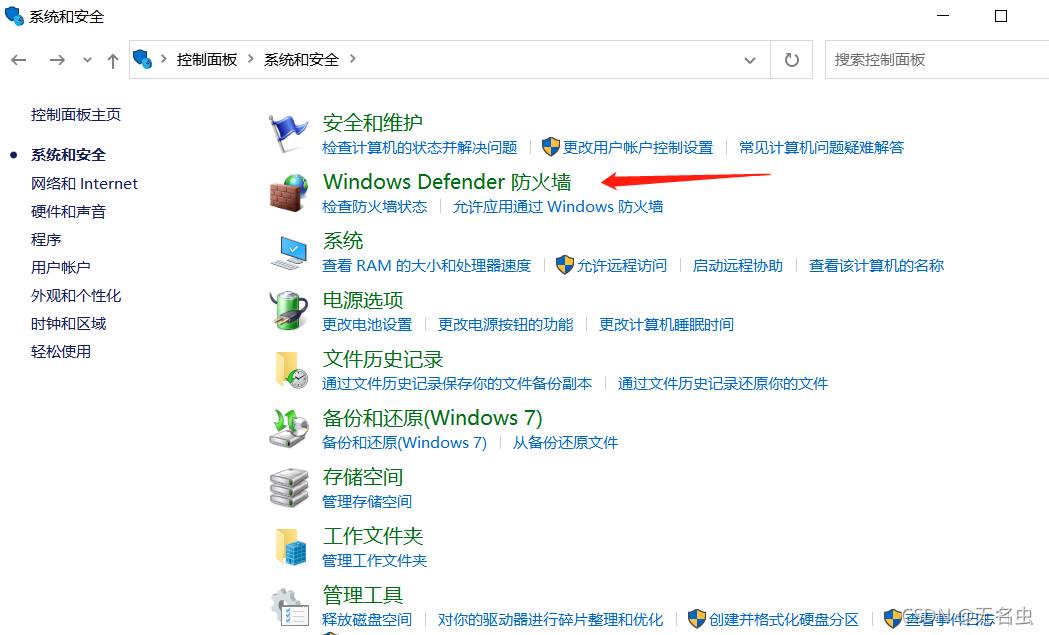This screenshot has height=635, width=1049.
Task: Click 系统和安全 breadcrumb in address bar
Action: pos(301,60)
